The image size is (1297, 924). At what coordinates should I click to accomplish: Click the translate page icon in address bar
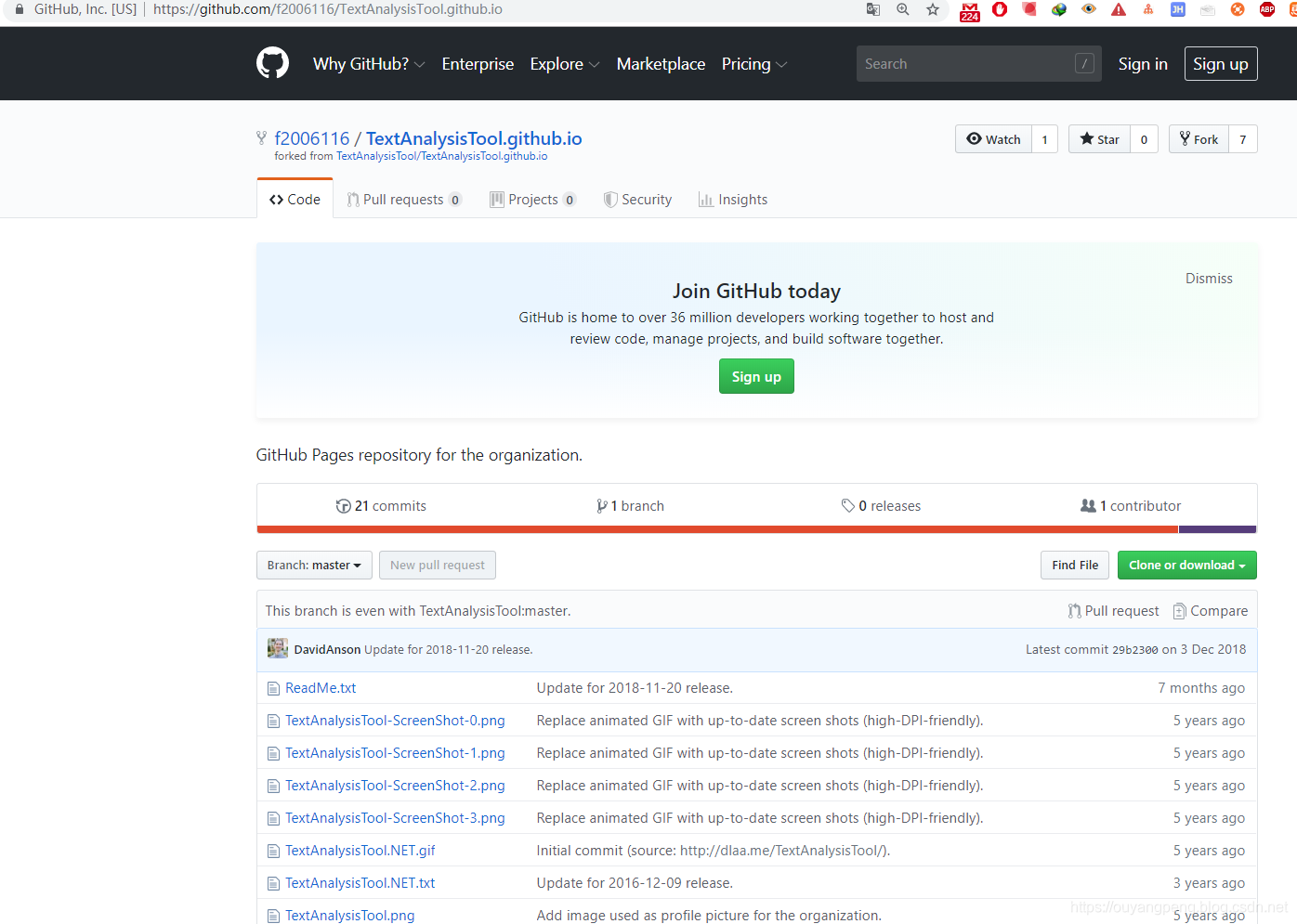873,9
